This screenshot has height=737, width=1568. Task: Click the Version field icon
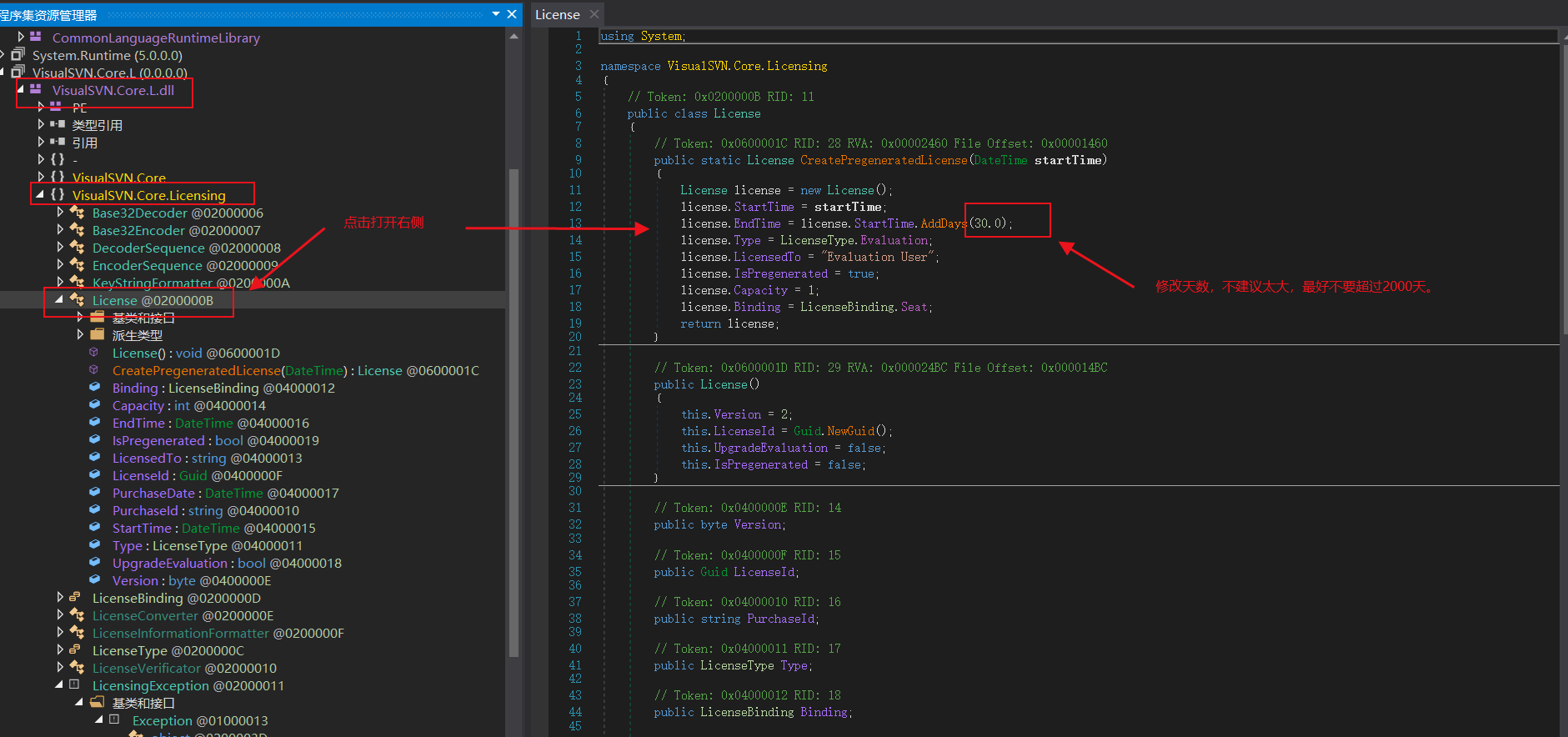95,580
